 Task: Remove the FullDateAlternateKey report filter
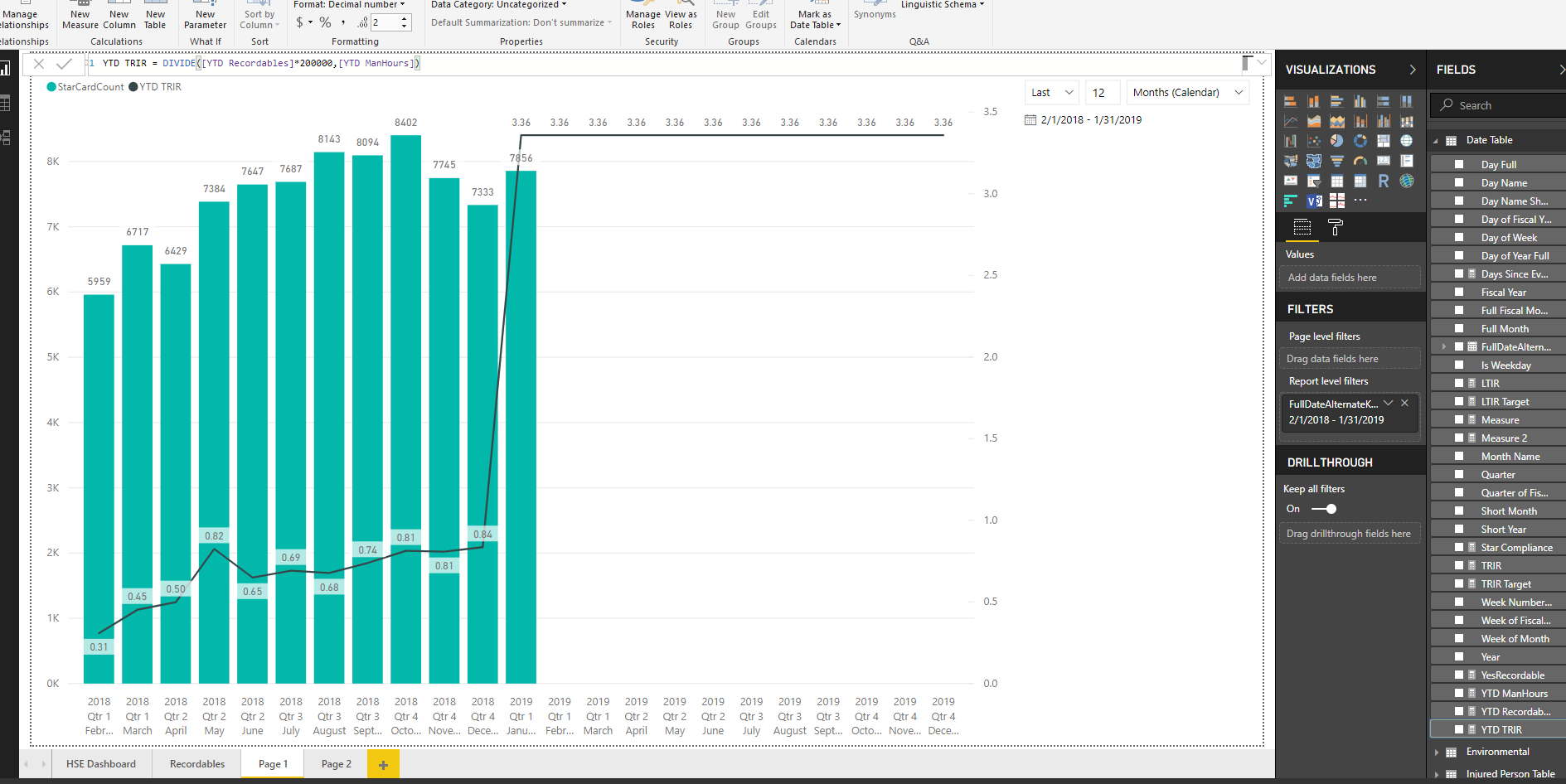pyautogui.click(x=1404, y=403)
